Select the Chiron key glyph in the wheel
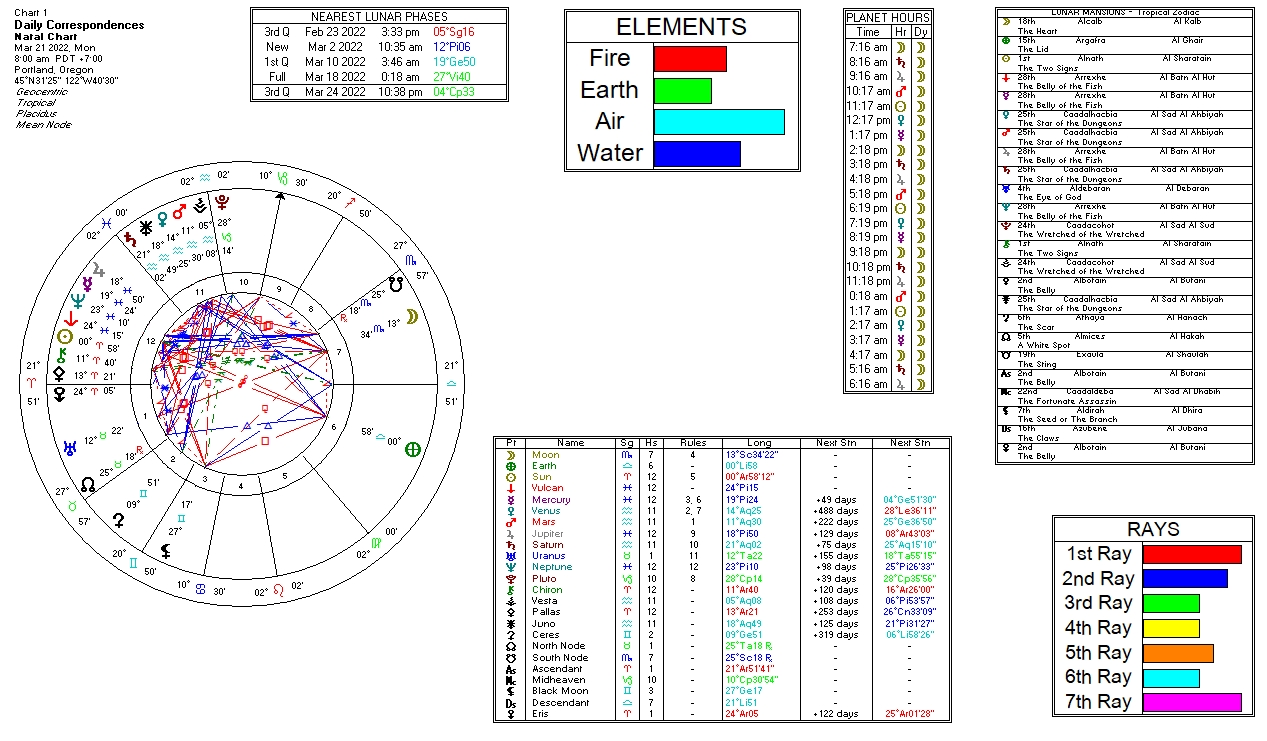Screen dimensions: 1267x741 pyautogui.click(x=62, y=354)
